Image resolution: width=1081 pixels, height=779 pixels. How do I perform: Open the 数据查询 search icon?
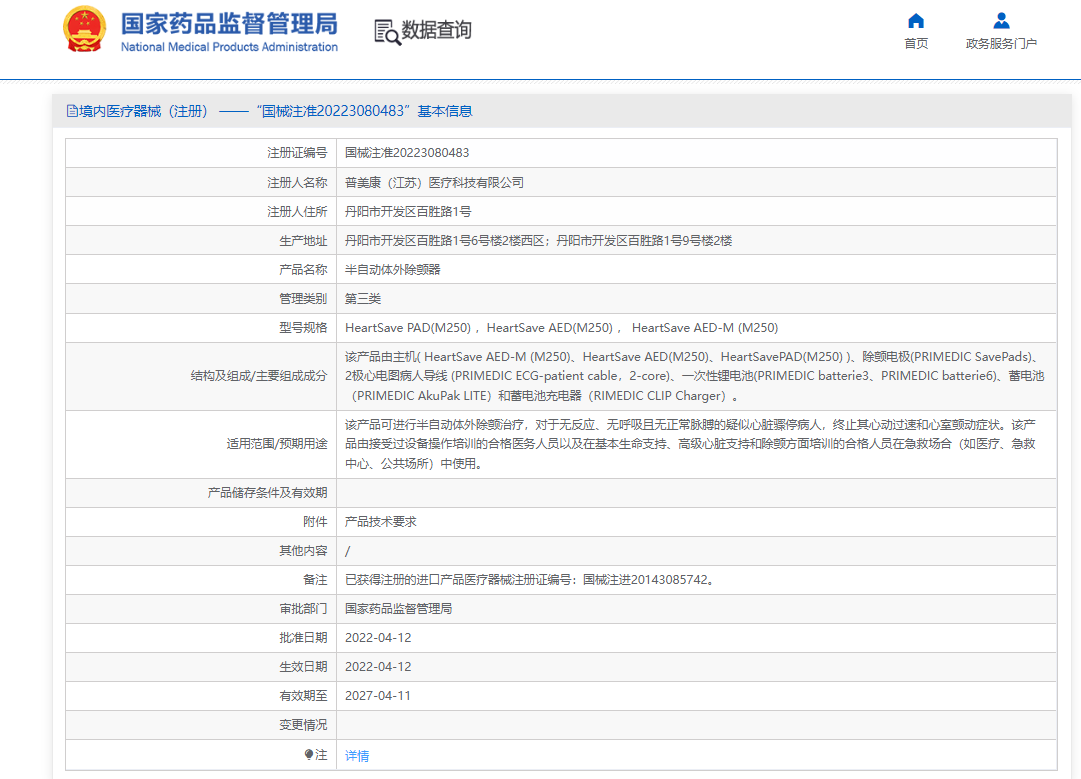pos(387,32)
